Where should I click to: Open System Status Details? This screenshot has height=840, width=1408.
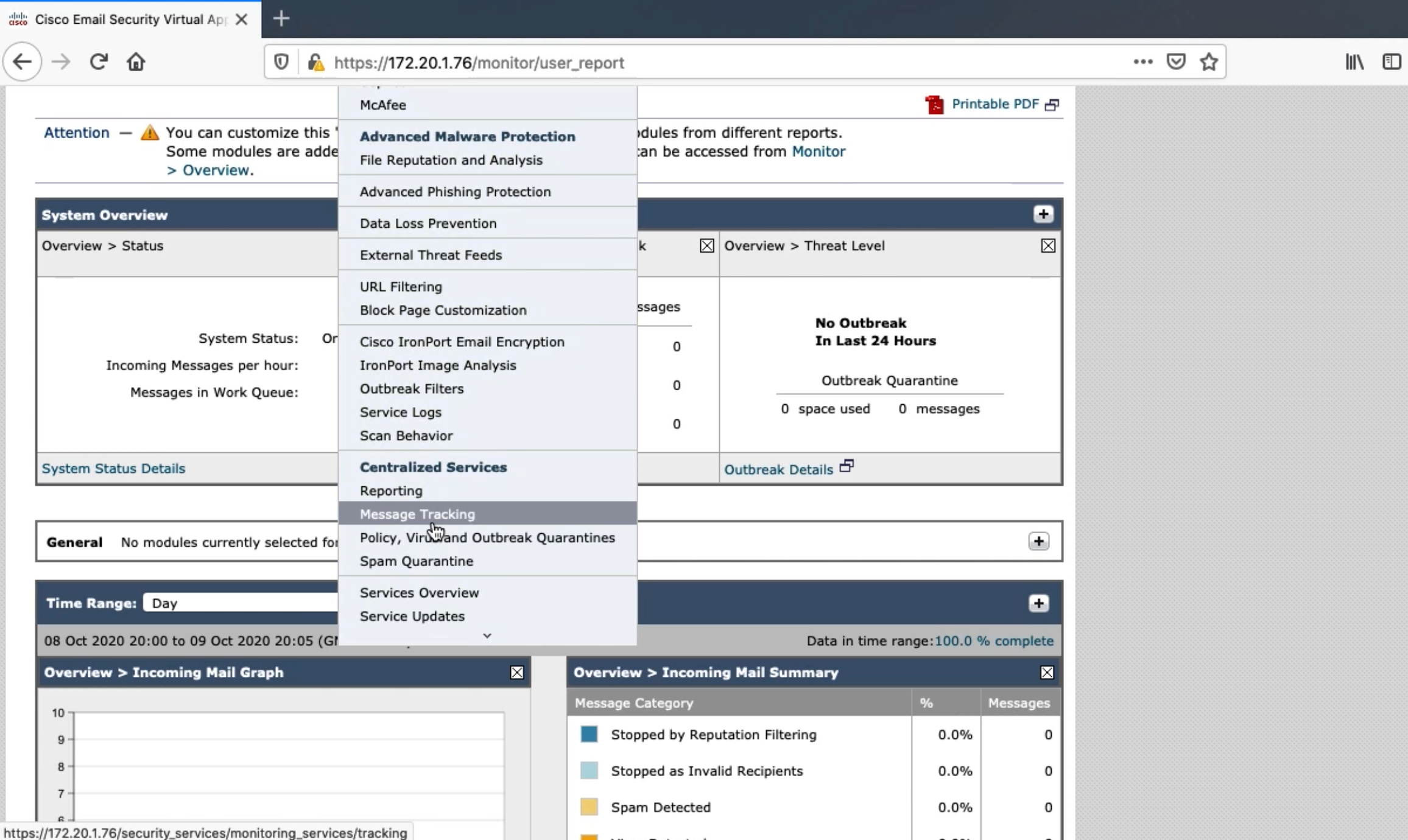(x=113, y=469)
